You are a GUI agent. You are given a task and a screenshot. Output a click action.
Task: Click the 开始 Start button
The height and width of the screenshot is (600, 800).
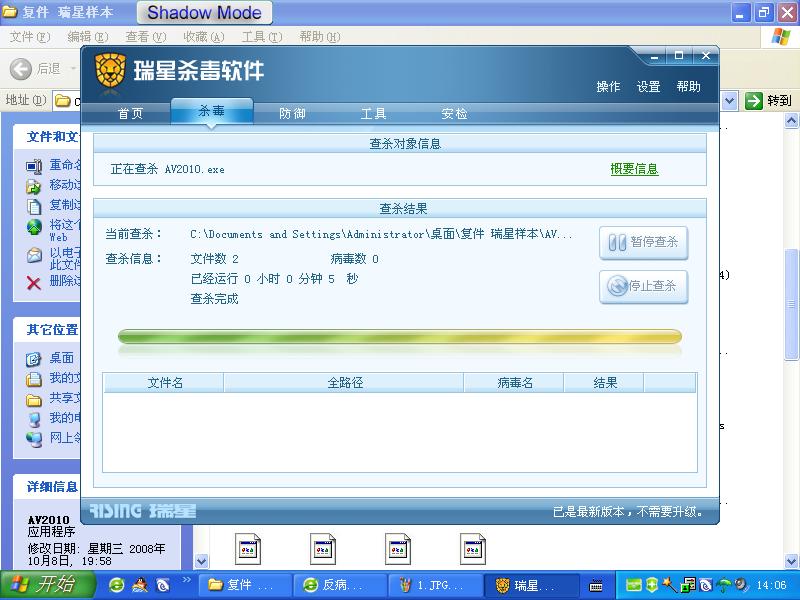47,585
